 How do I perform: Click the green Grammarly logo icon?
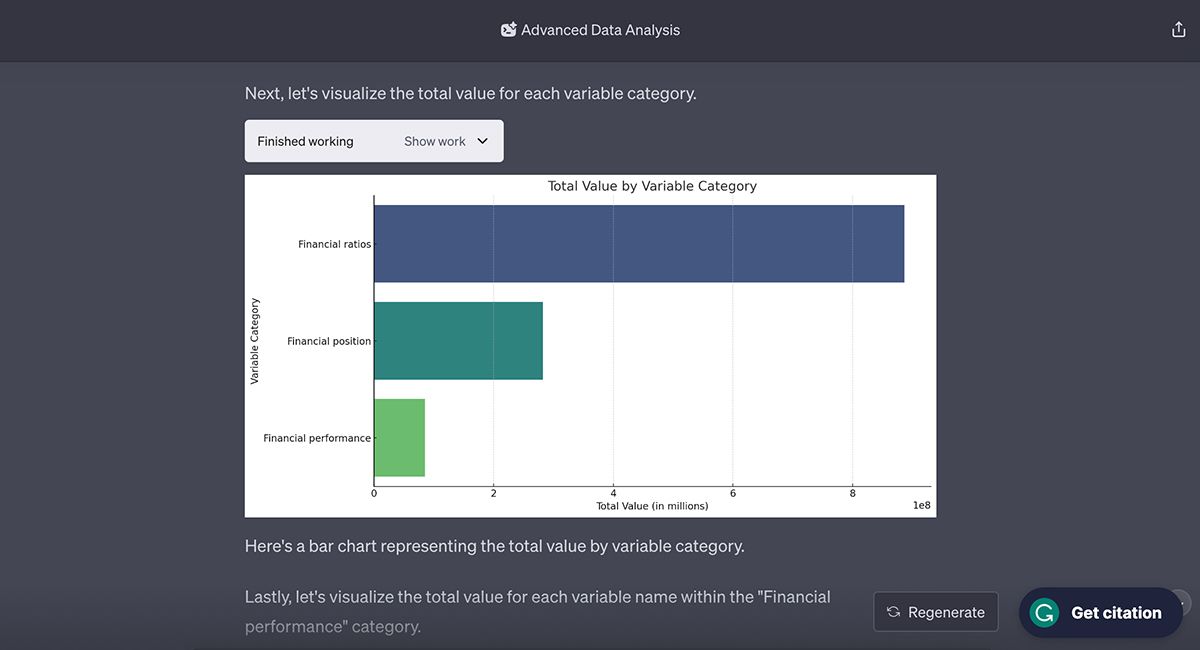(x=1043, y=612)
